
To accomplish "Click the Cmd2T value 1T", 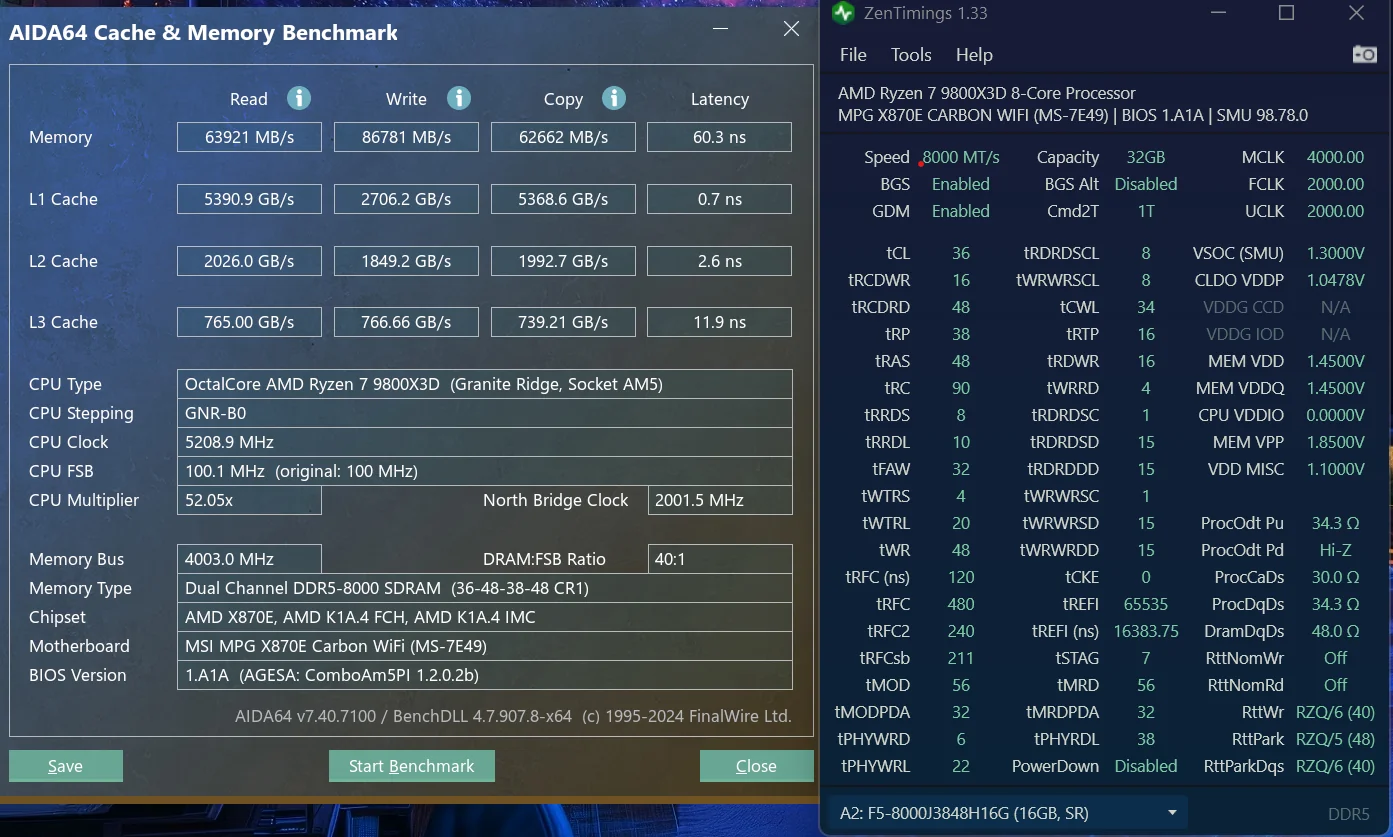I will coord(1146,211).
